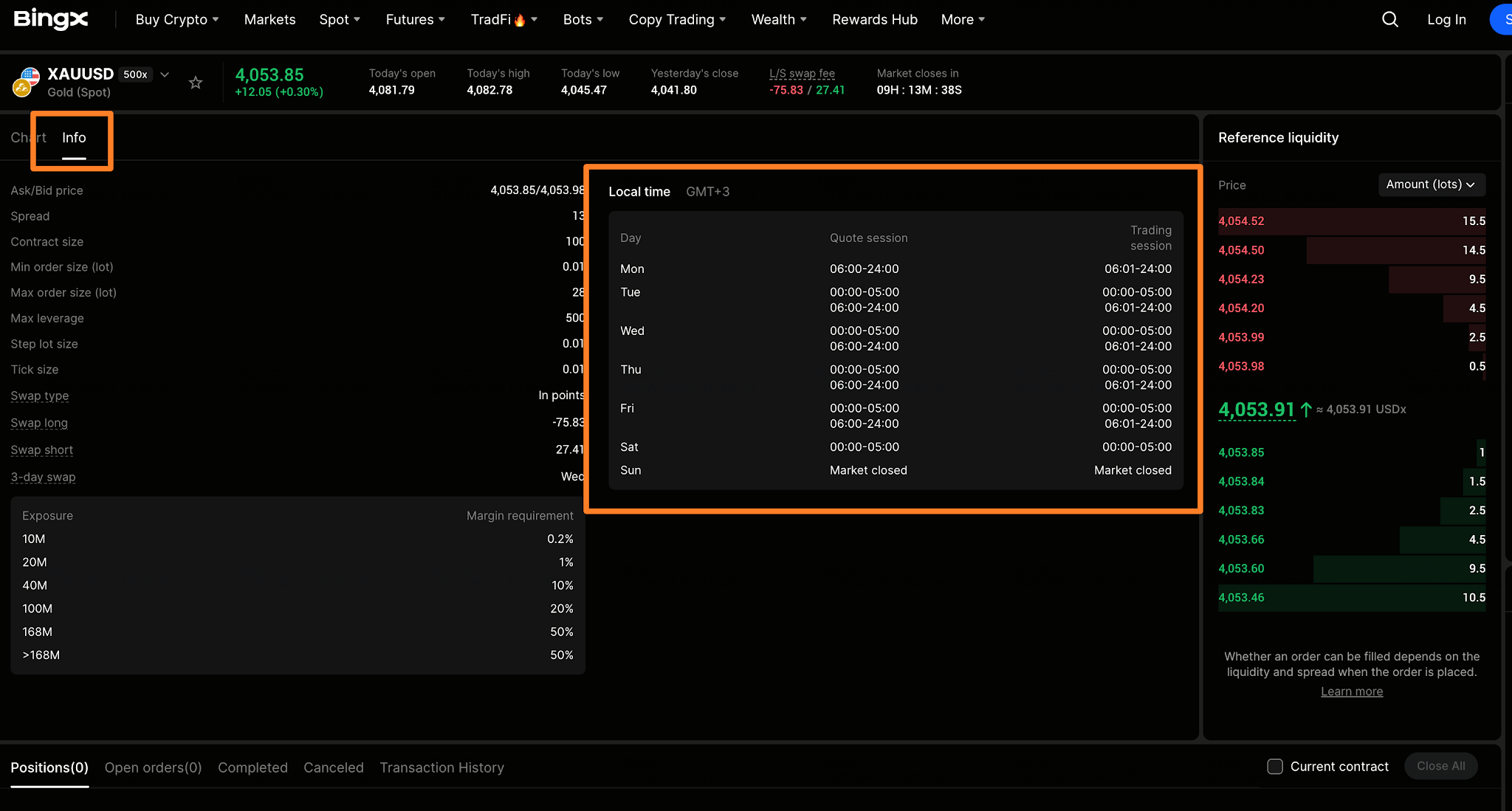Image resolution: width=1512 pixels, height=811 pixels.
Task: Open the Rewards Hub page
Action: tap(875, 20)
